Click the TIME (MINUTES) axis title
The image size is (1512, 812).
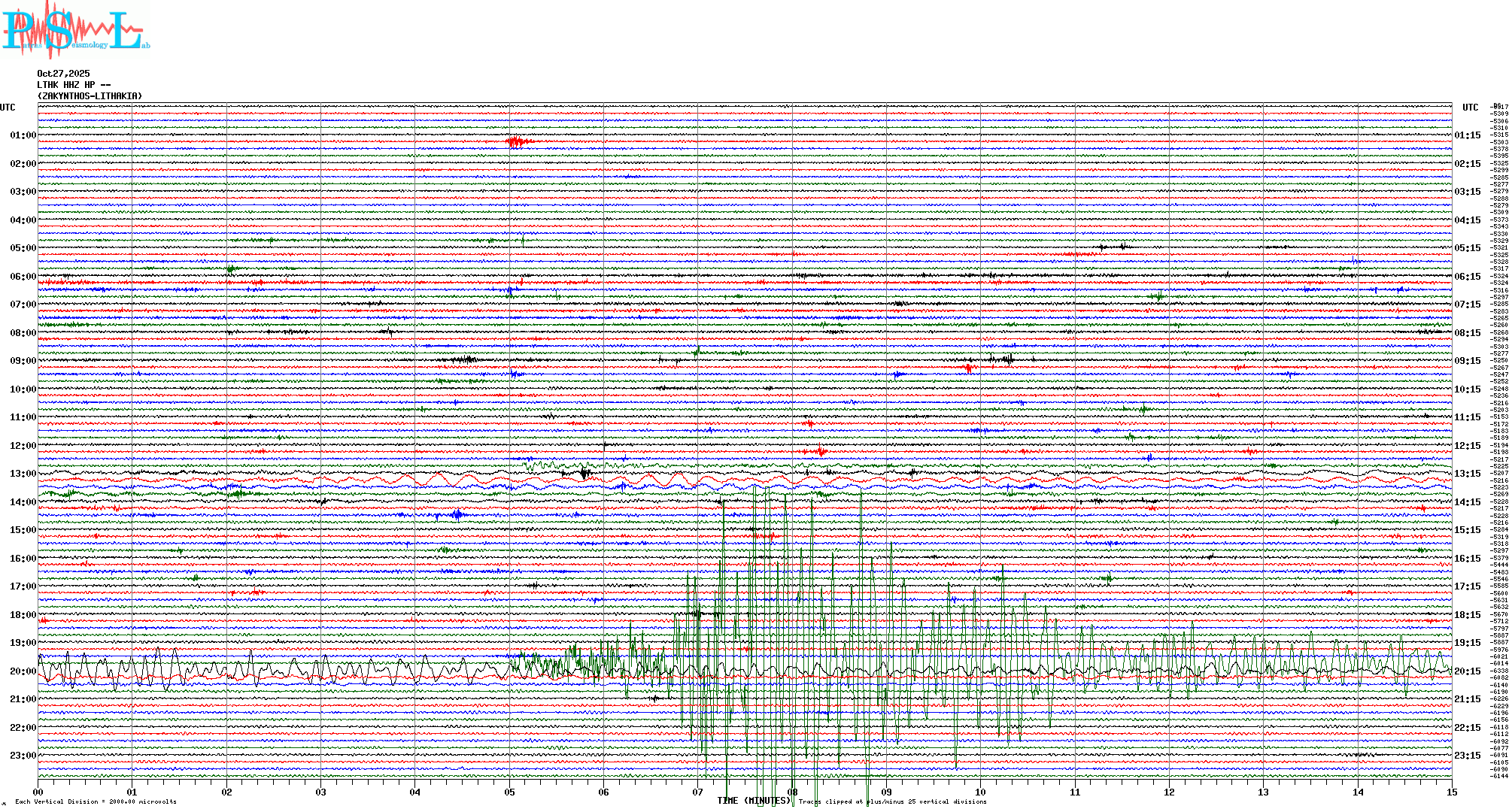[x=754, y=801]
